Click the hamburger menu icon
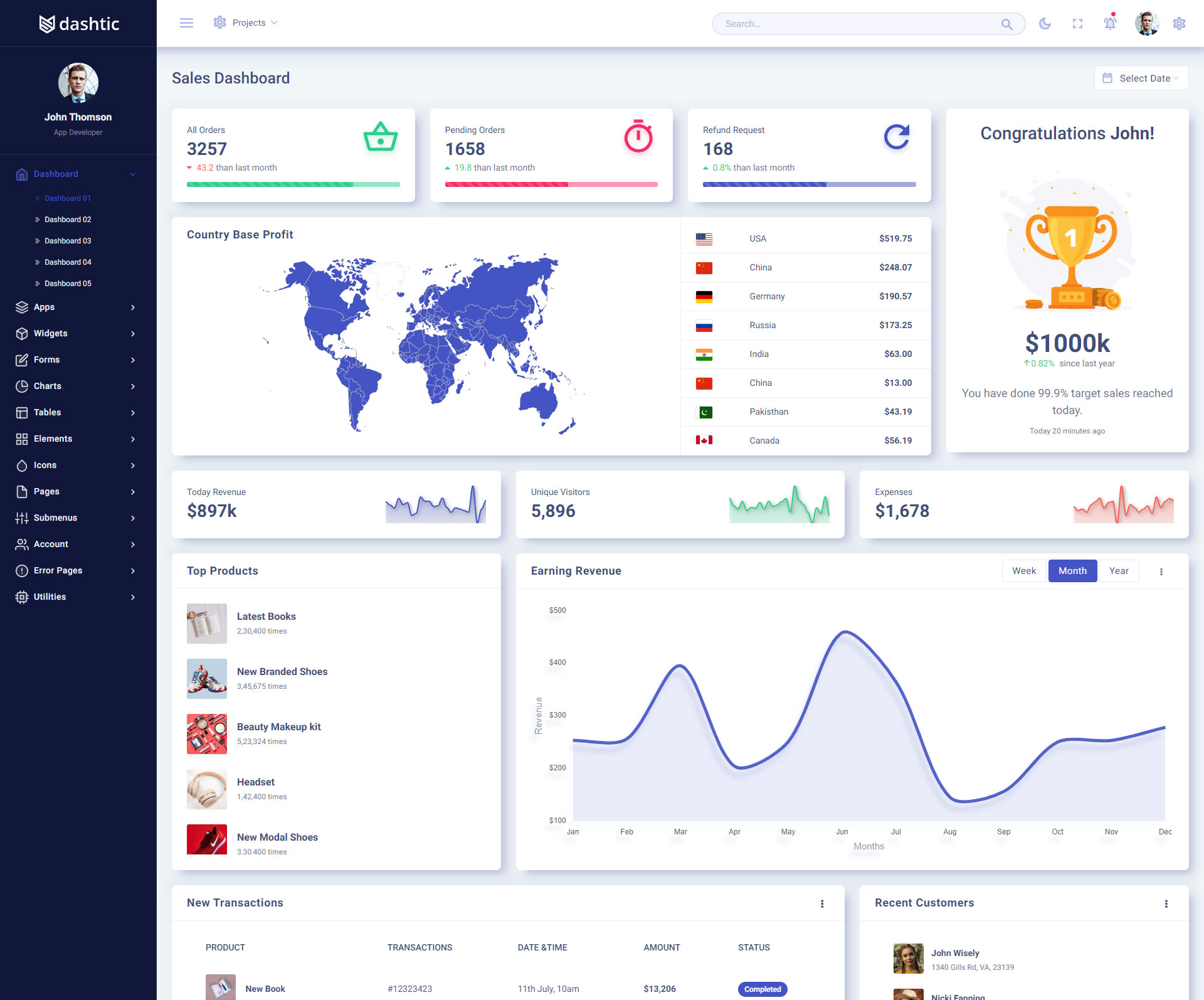Viewport: 1204px width, 1000px height. click(x=186, y=23)
